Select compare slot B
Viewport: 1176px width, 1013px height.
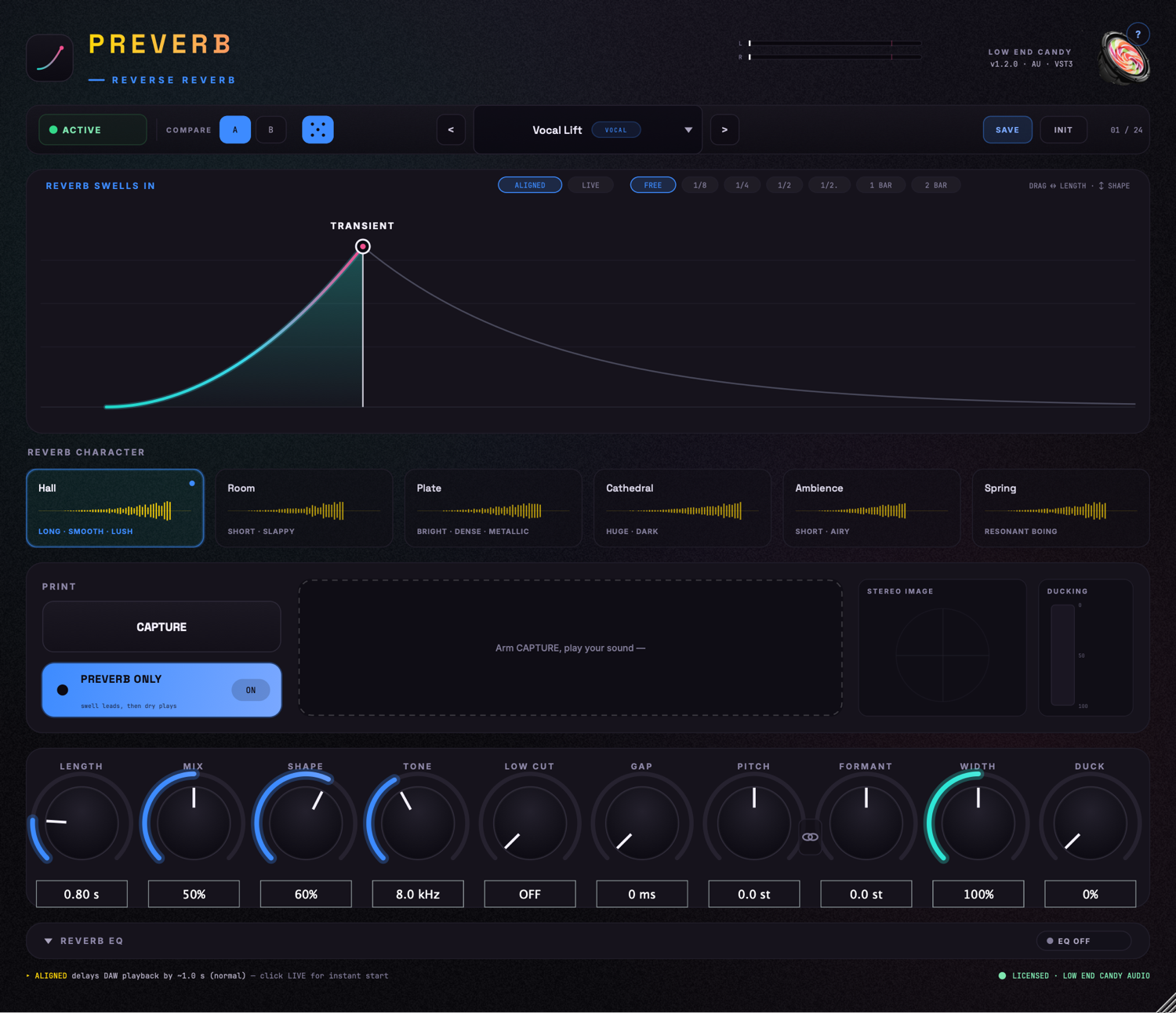[271, 129]
